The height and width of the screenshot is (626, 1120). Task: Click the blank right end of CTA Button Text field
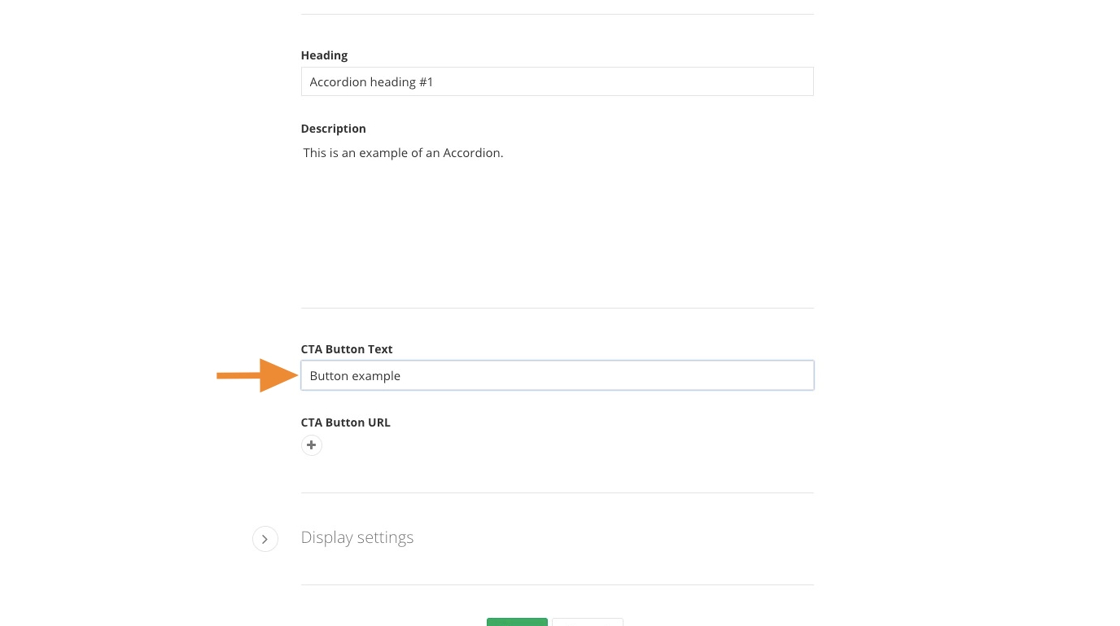click(760, 376)
